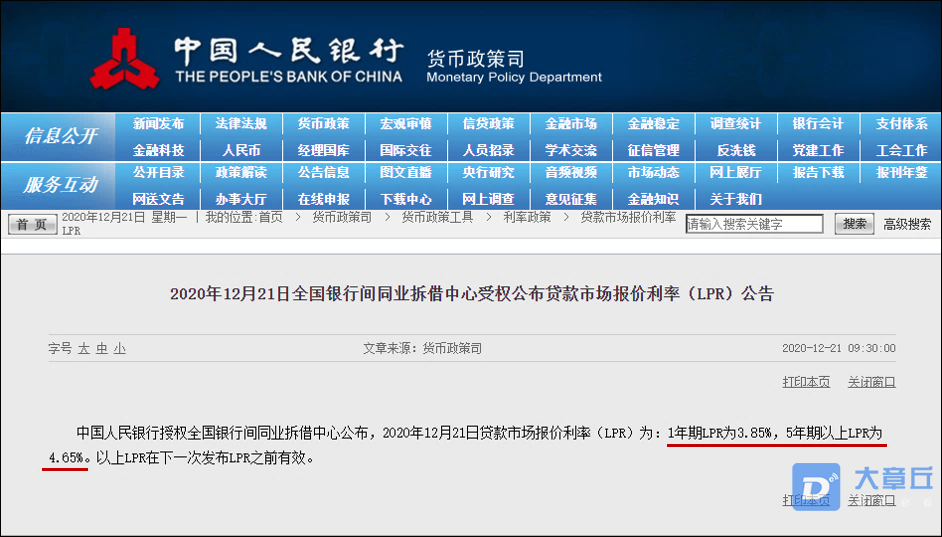Image resolution: width=942 pixels, height=537 pixels.
Task: Select 党建工作 in the navigation bar
Action: tap(818, 150)
